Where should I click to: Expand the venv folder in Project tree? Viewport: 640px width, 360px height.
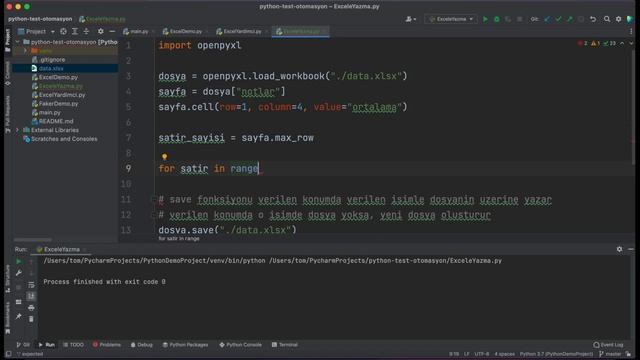(25, 51)
